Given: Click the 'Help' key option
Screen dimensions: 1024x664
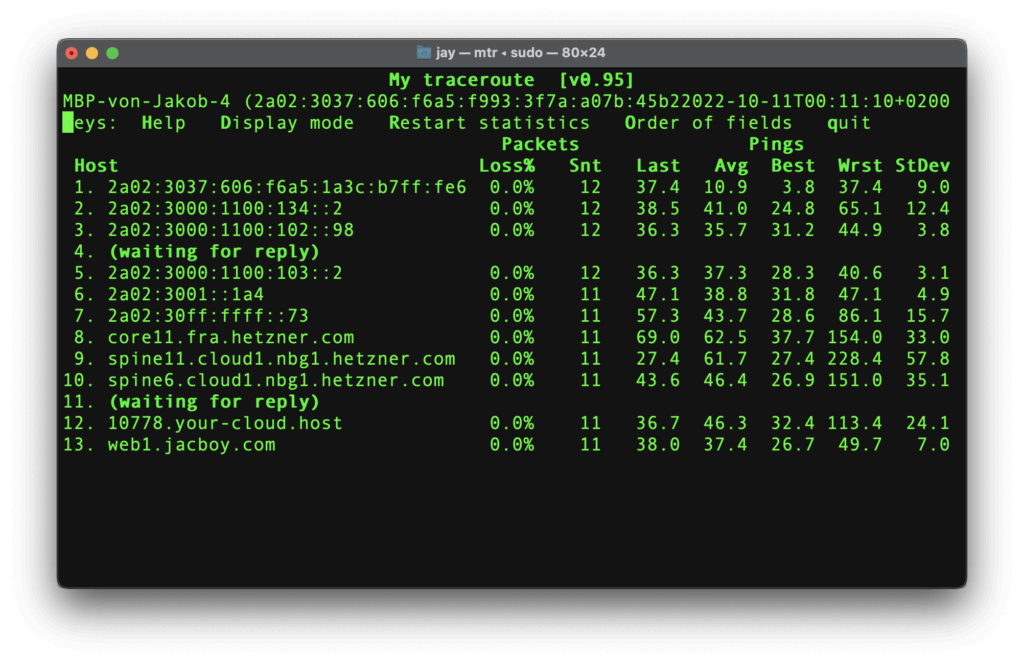Looking at the screenshot, I should [163, 123].
